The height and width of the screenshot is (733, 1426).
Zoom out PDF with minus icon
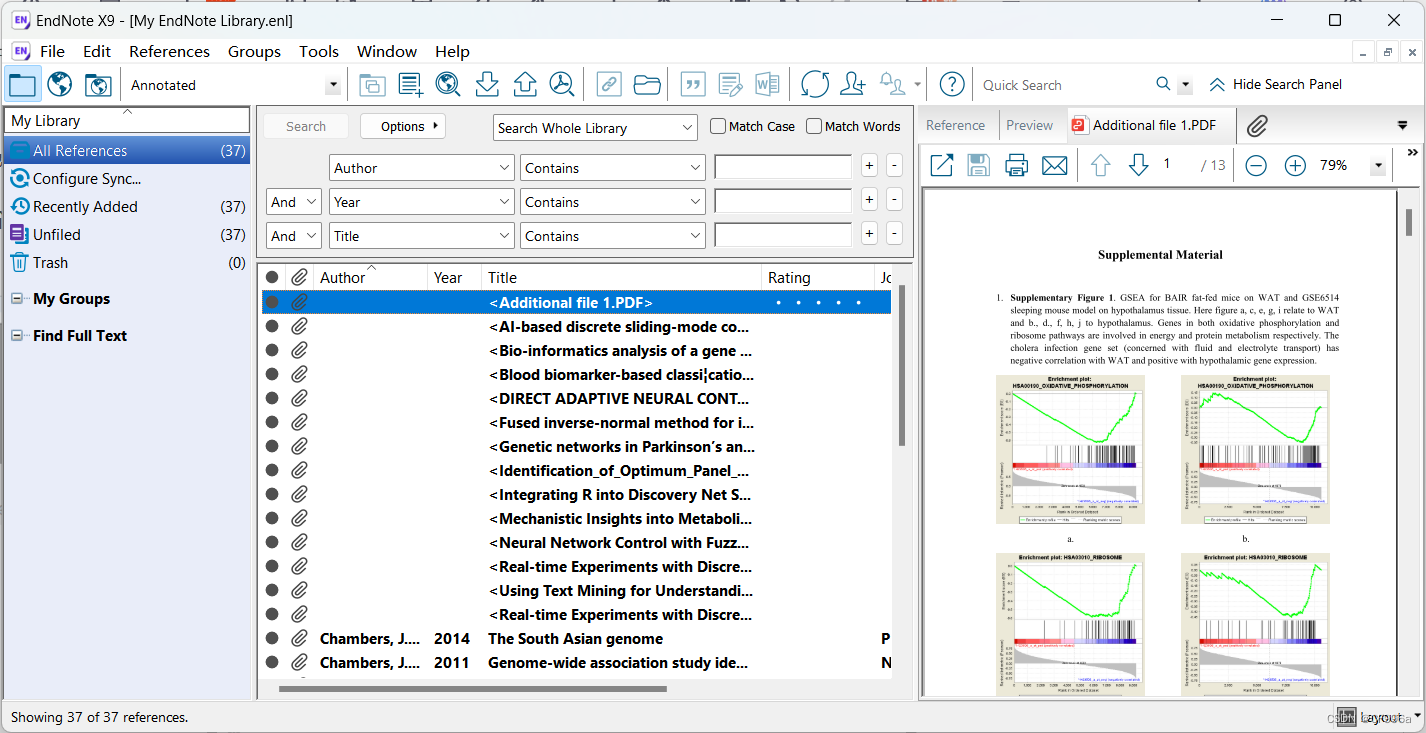pos(1256,166)
